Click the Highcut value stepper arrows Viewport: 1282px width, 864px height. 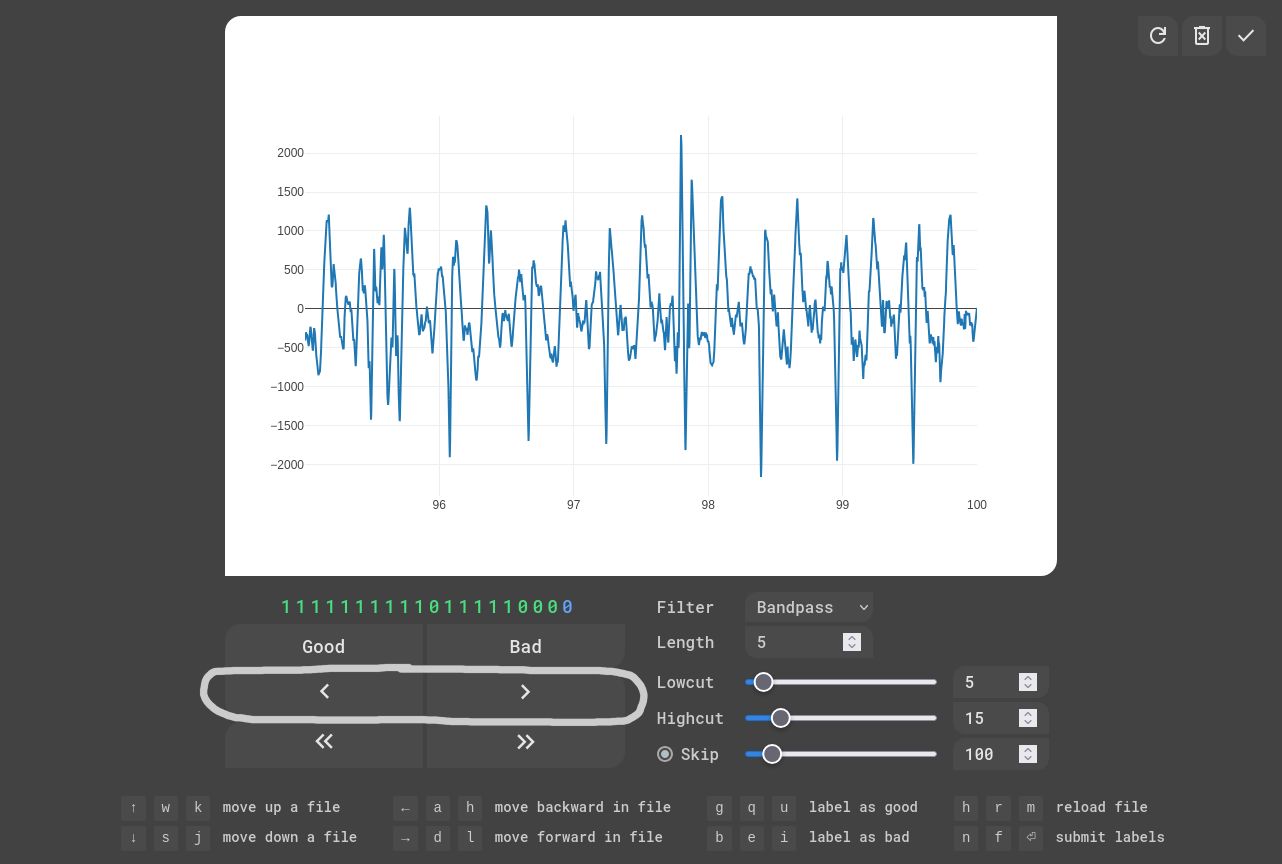(x=1027, y=718)
